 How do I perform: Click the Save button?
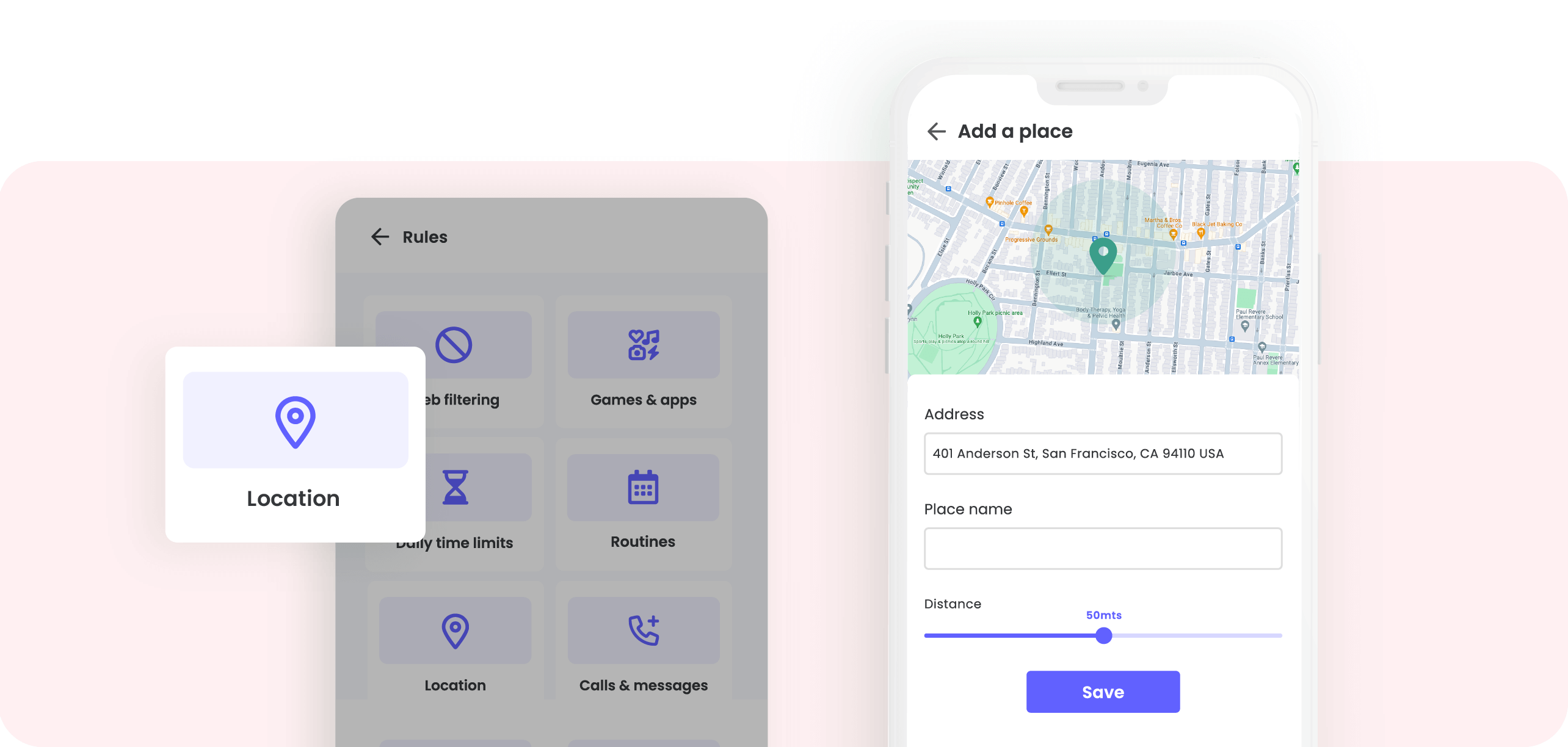[x=1102, y=691]
